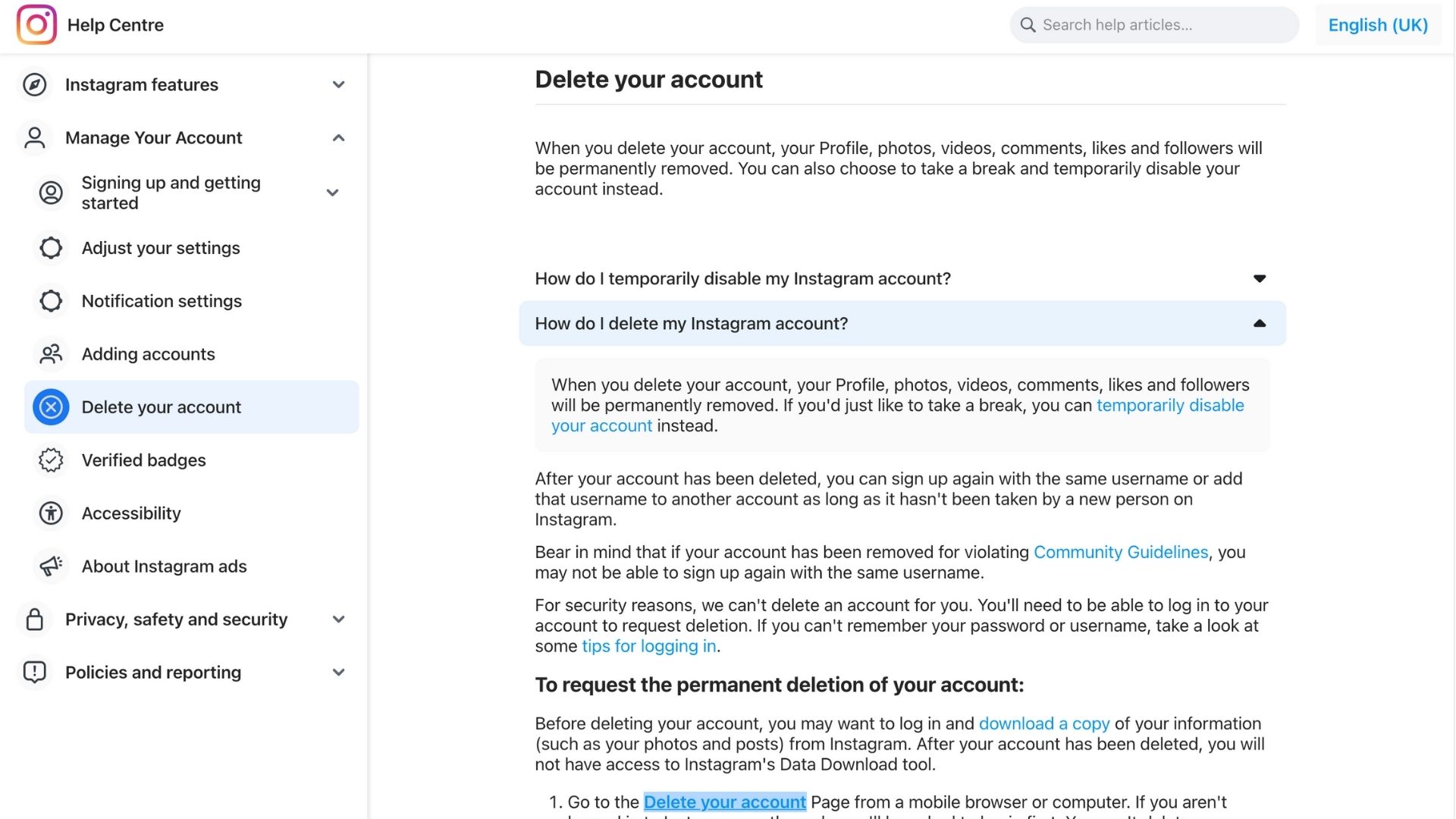Click the verified badge icon
Viewport: 1456px width, 819px height.
[51, 460]
